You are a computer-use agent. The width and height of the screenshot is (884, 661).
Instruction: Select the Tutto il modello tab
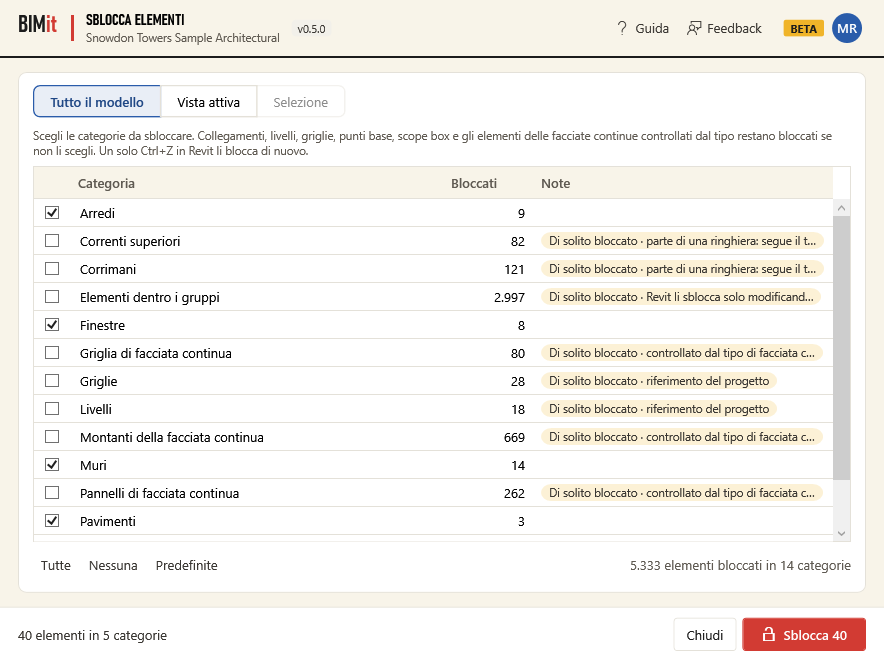click(x=97, y=102)
